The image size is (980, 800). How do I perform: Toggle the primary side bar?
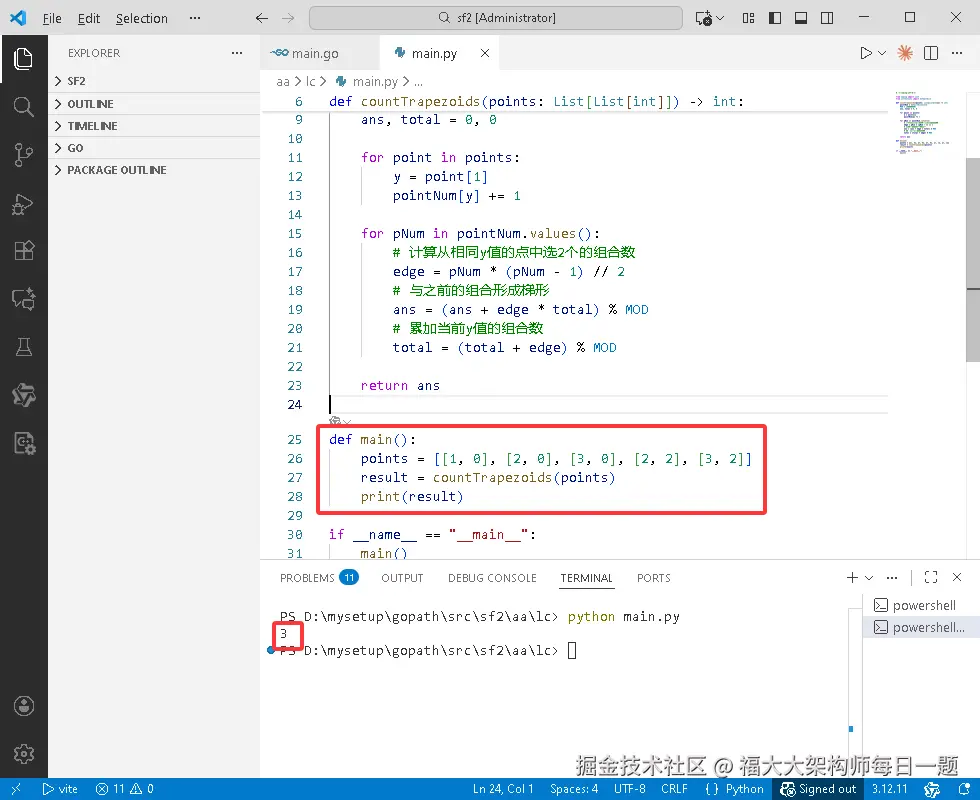click(x=775, y=18)
